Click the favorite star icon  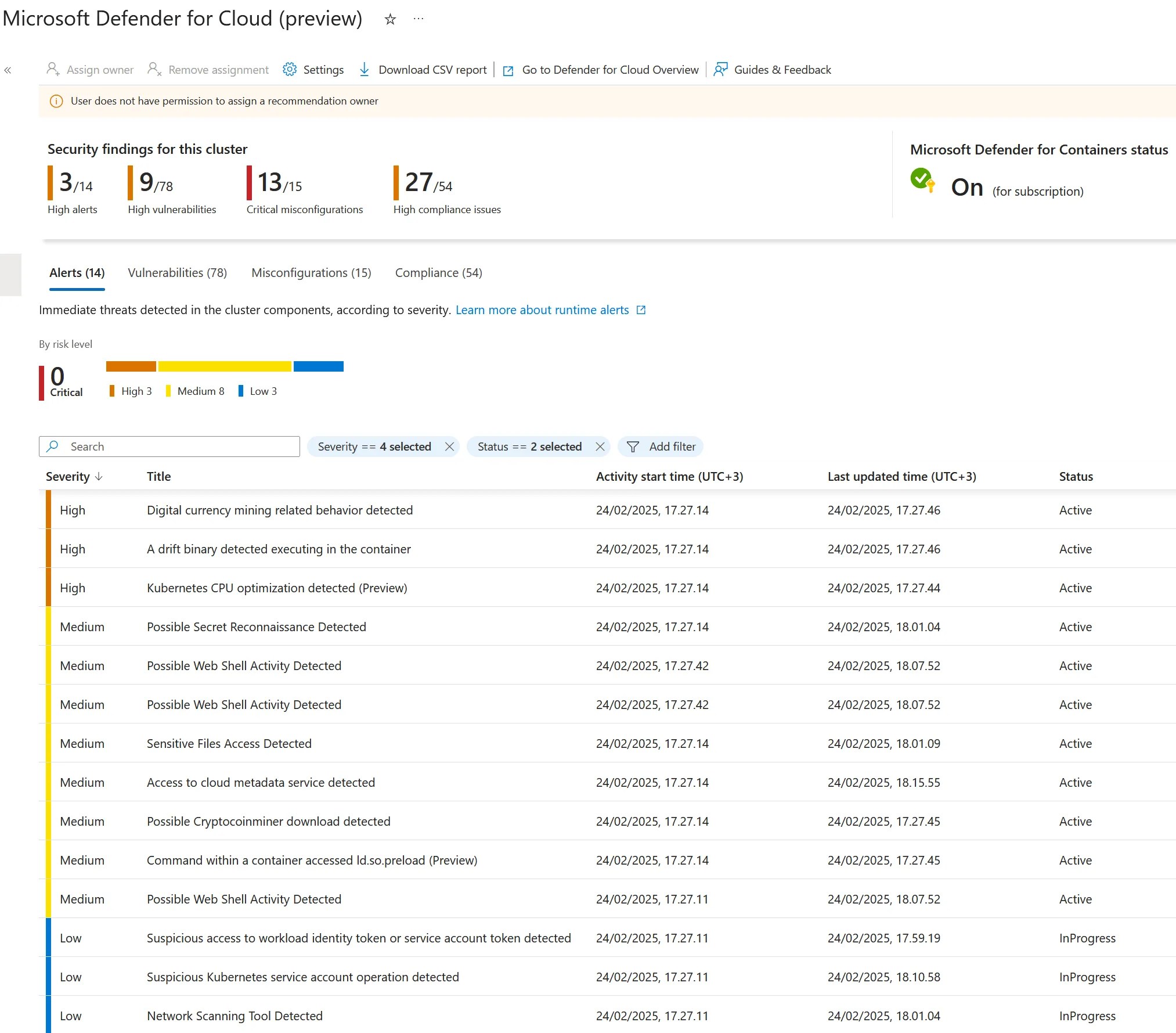390,20
